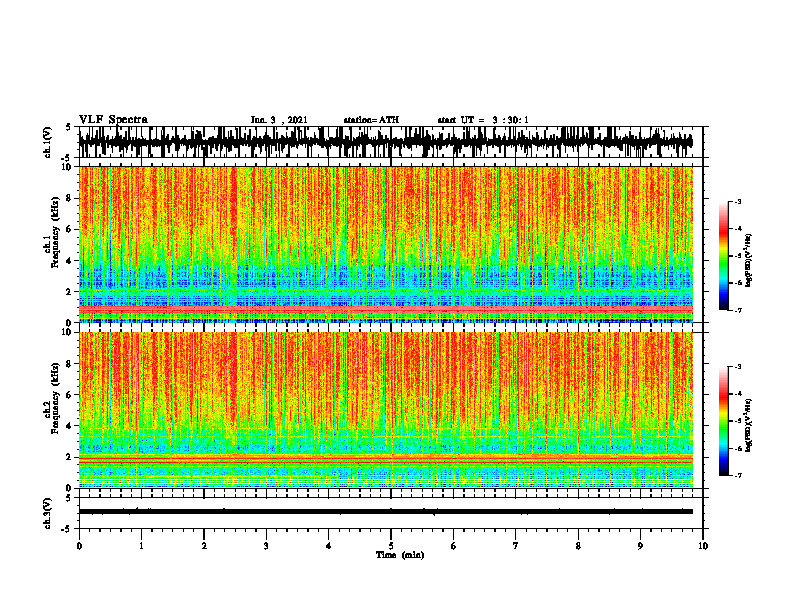
Task: Click the 'ch.3(V)' waveform axis label
Action: (x=48, y=513)
